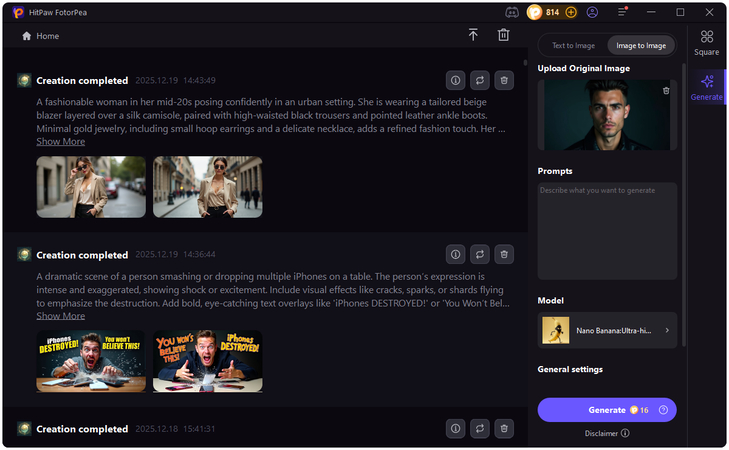Delete all history with top trash icon
Screen dimensions: 729x450
pyautogui.click(x=504, y=35)
